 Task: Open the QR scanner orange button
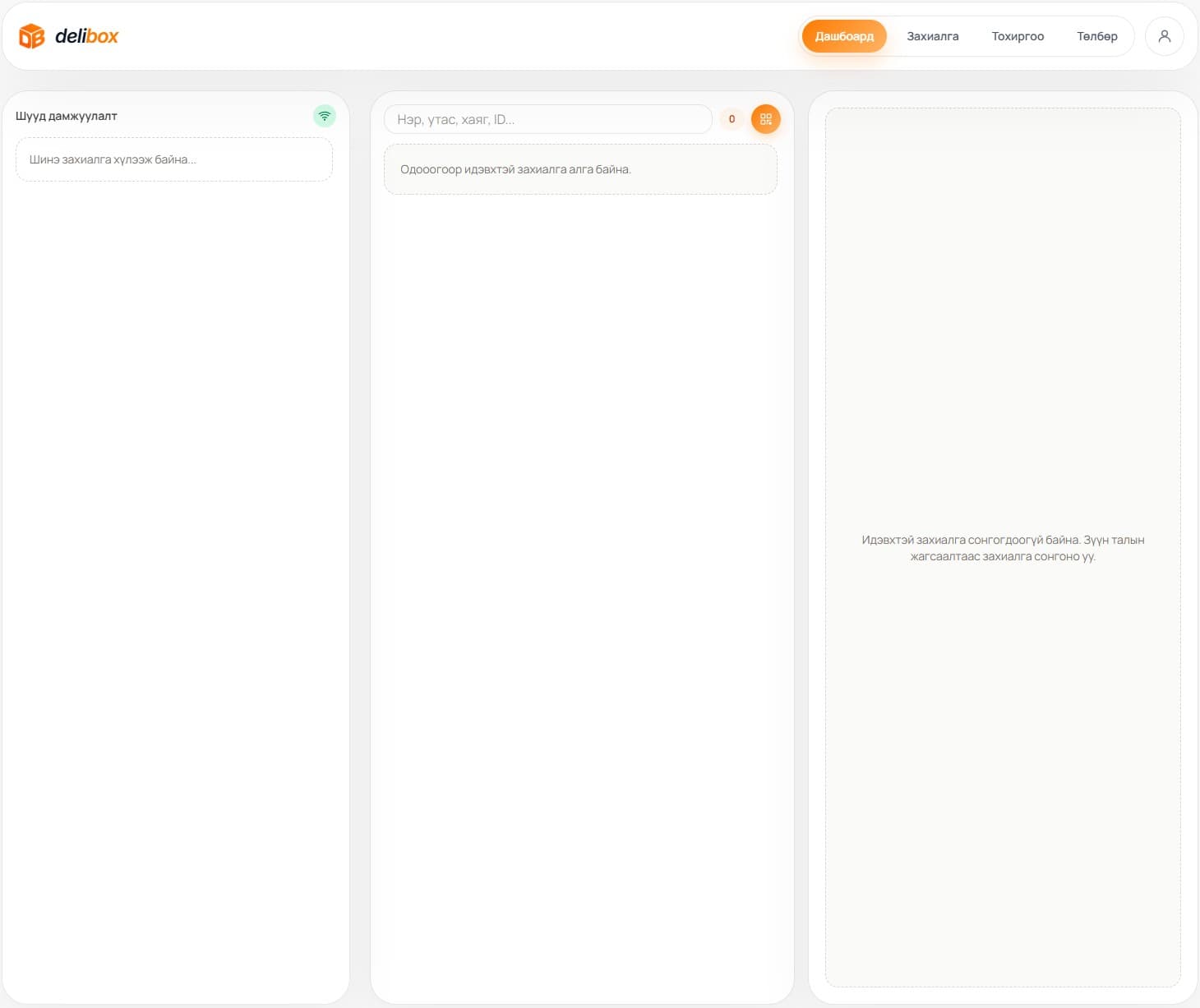(765, 119)
